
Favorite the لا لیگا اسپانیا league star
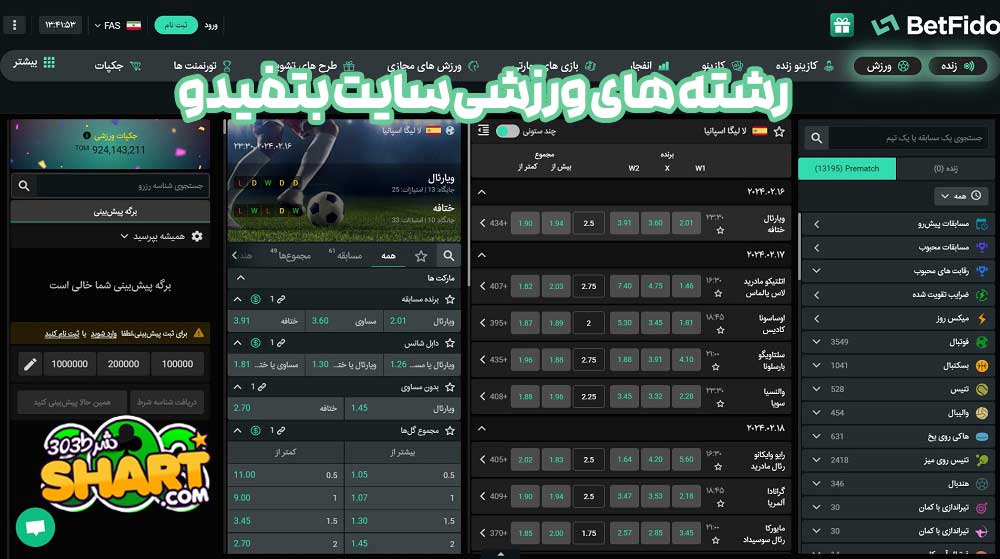tap(779, 131)
